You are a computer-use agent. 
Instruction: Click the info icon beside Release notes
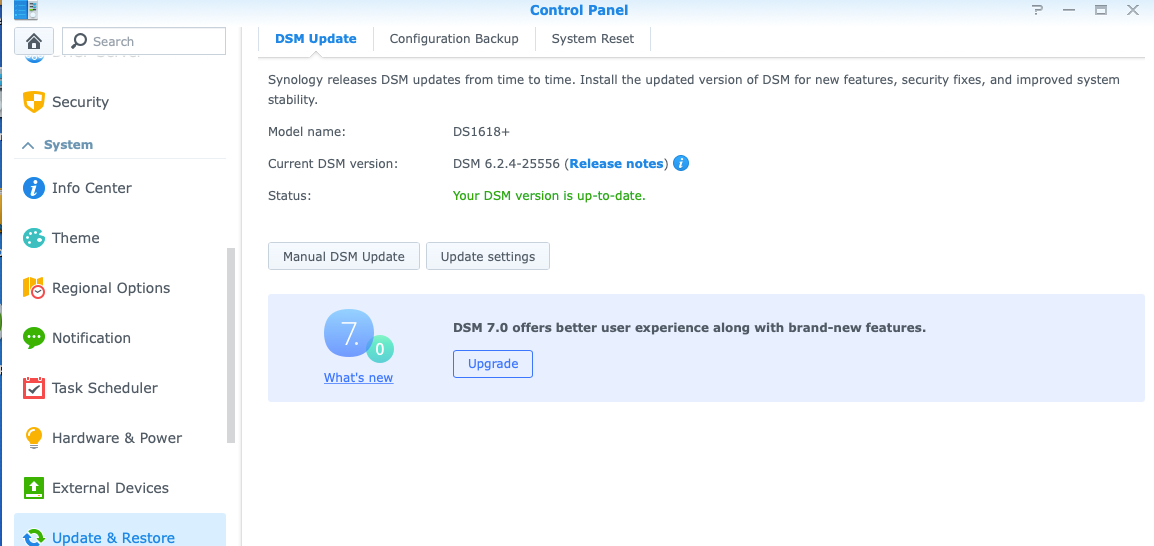(x=681, y=163)
